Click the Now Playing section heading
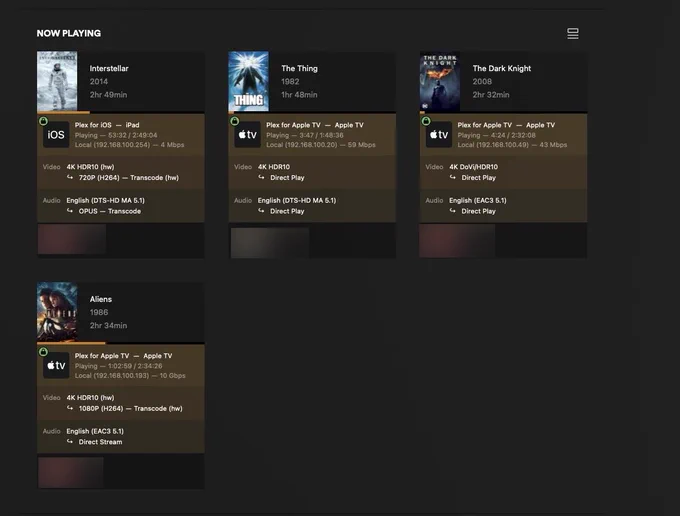The width and height of the screenshot is (680, 516). (69, 33)
